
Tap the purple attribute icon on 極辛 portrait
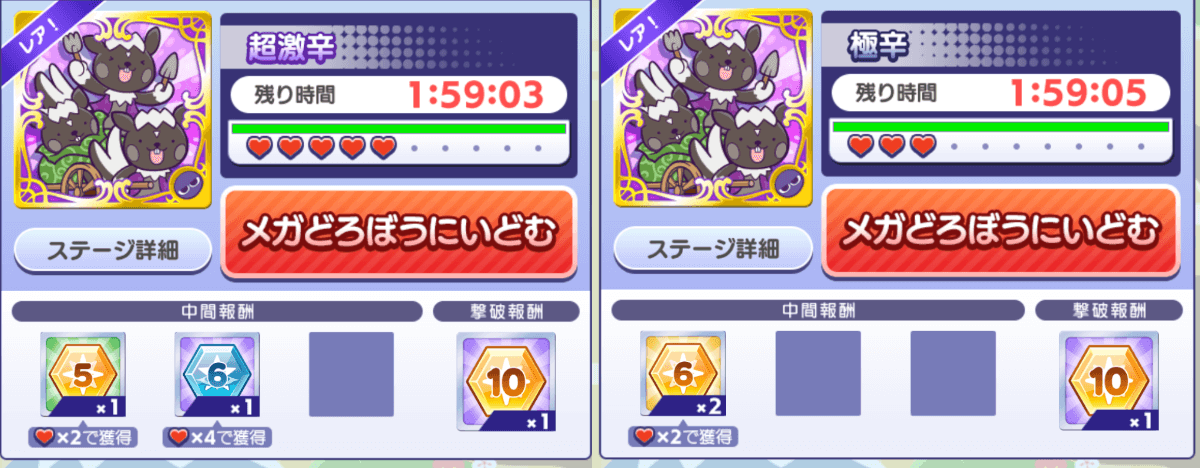[788, 184]
